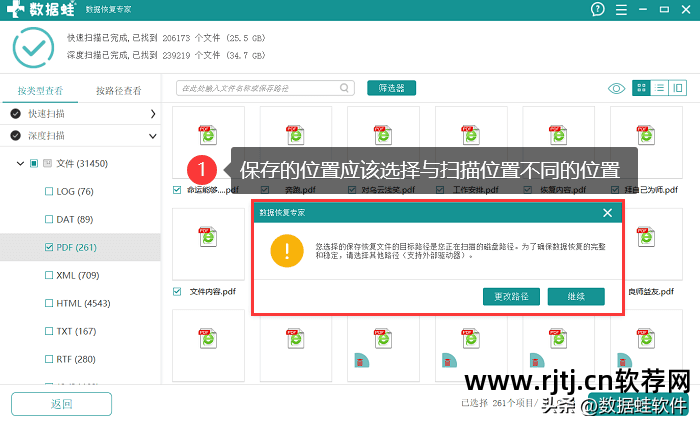
Task: Uncheck the 文件内容.pdf checkbox
Action: pyautogui.click(x=177, y=292)
